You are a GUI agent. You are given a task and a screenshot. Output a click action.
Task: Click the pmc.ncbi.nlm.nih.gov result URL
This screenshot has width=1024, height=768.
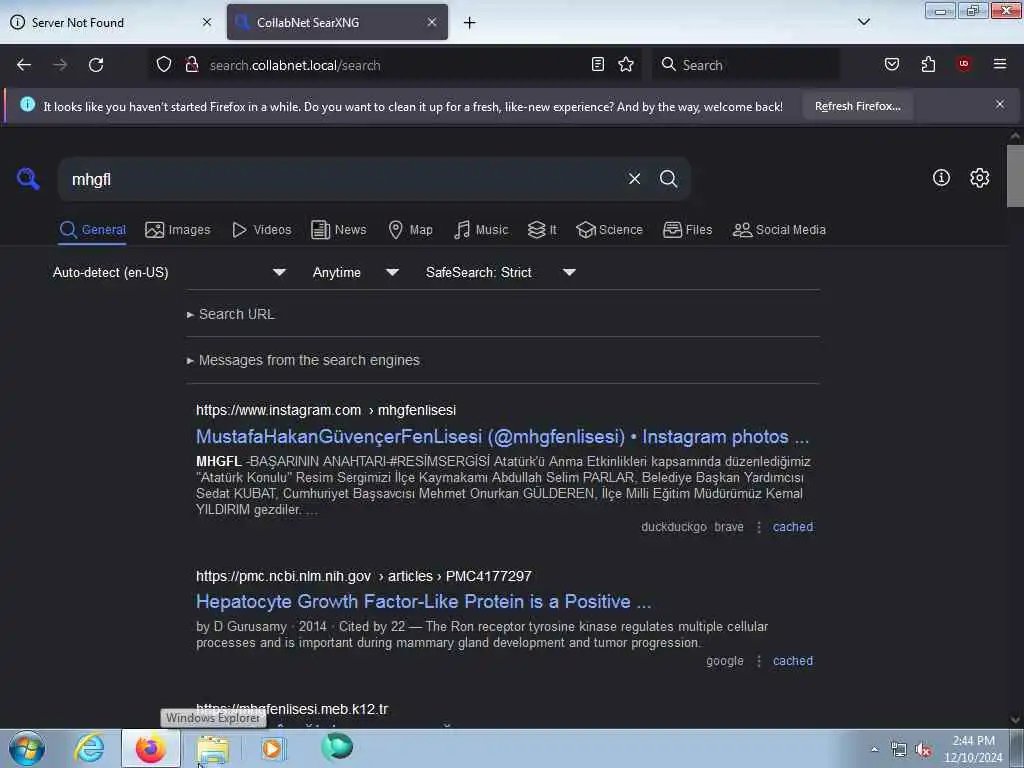(364, 576)
